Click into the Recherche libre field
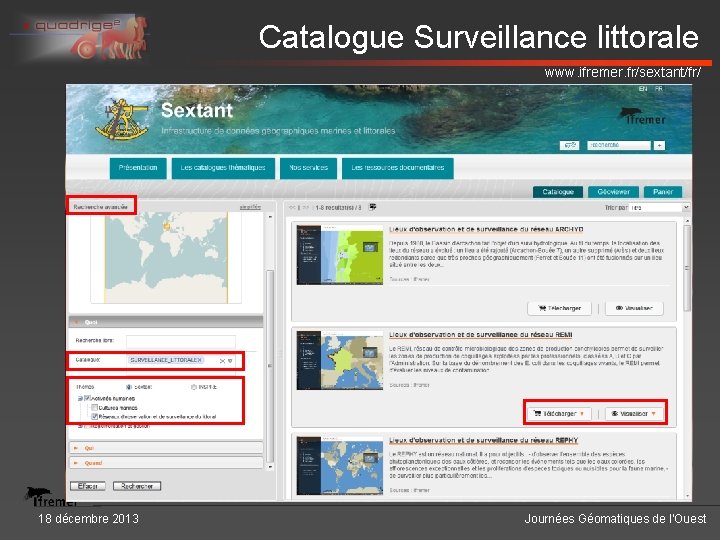The image size is (720, 540). point(180,341)
